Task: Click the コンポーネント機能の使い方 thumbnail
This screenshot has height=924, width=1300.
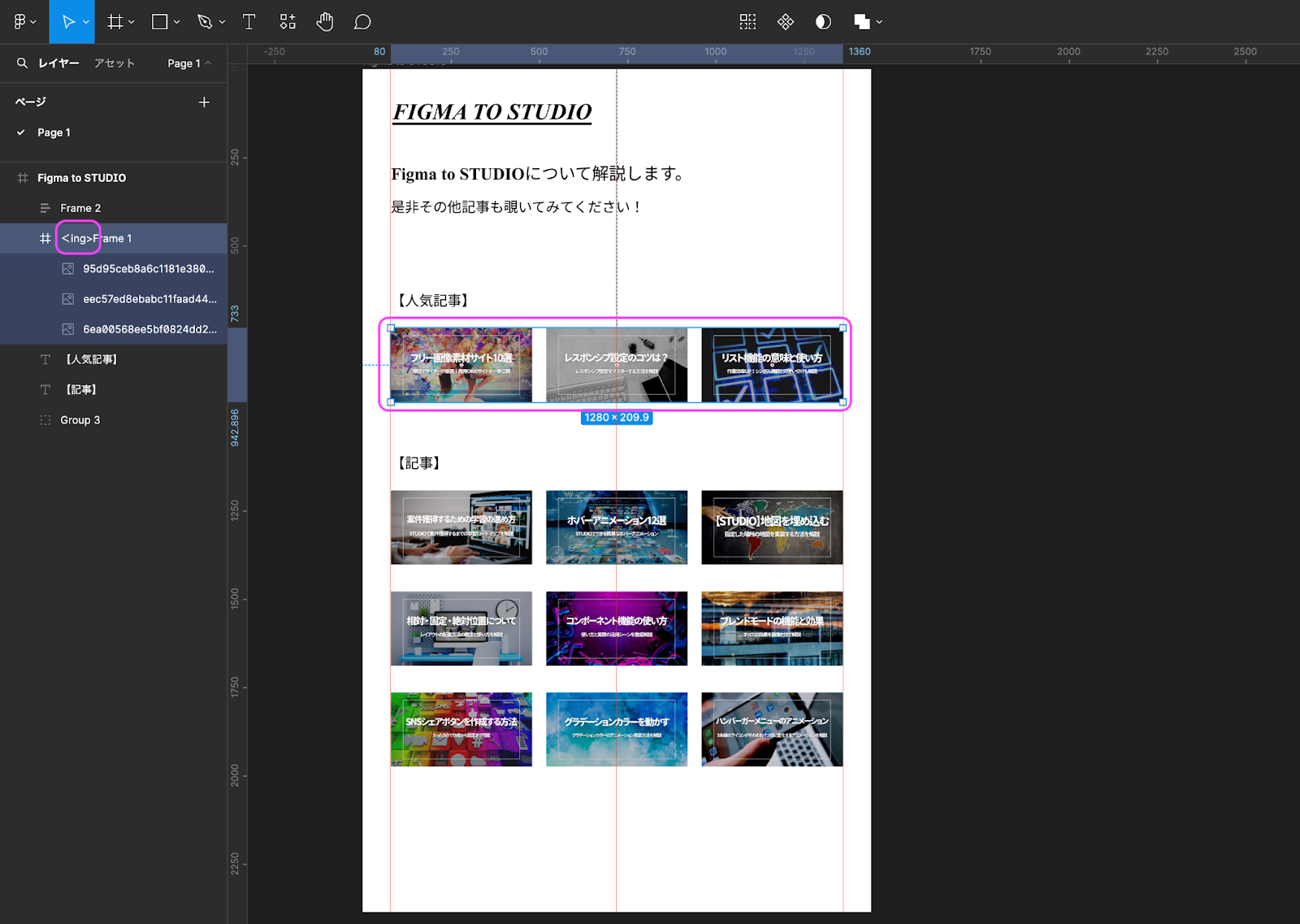Action: tap(617, 628)
